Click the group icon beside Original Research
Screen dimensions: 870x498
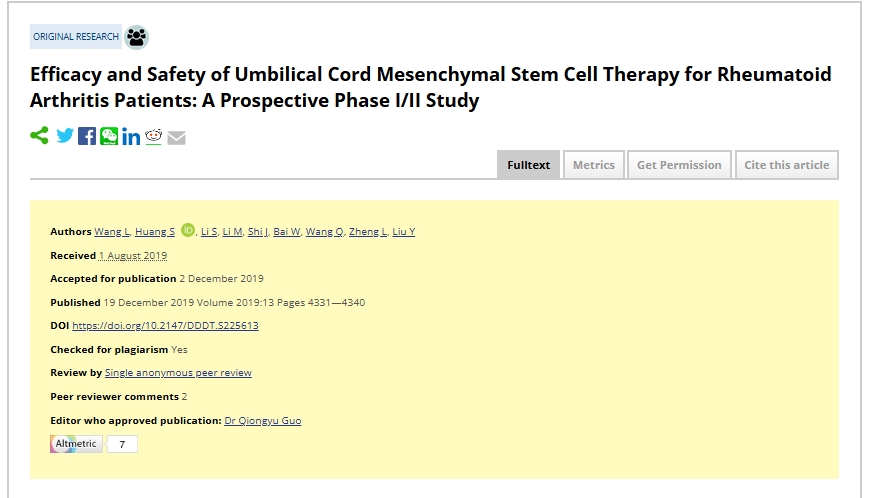(x=137, y=37)
